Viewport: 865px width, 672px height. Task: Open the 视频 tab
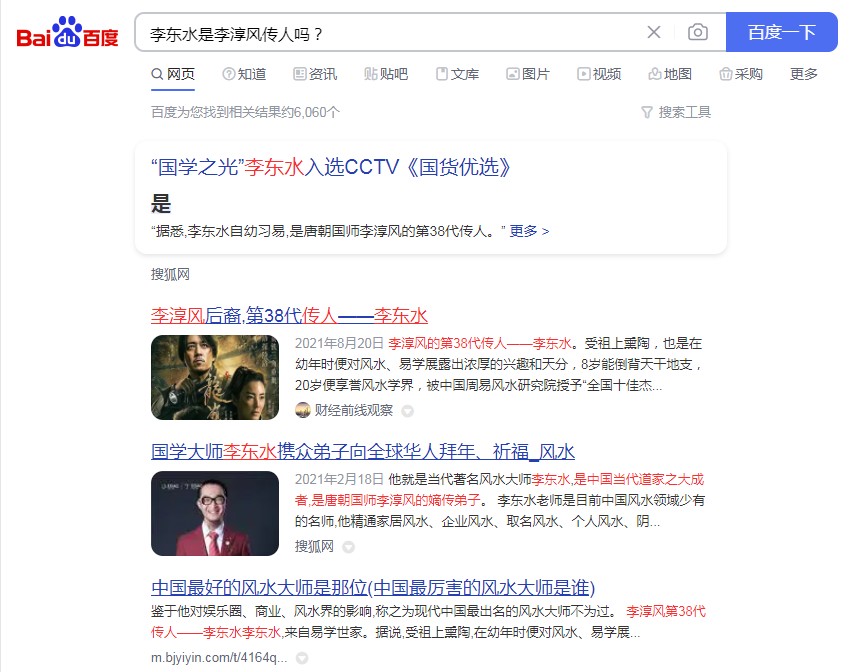click(599, 74)
